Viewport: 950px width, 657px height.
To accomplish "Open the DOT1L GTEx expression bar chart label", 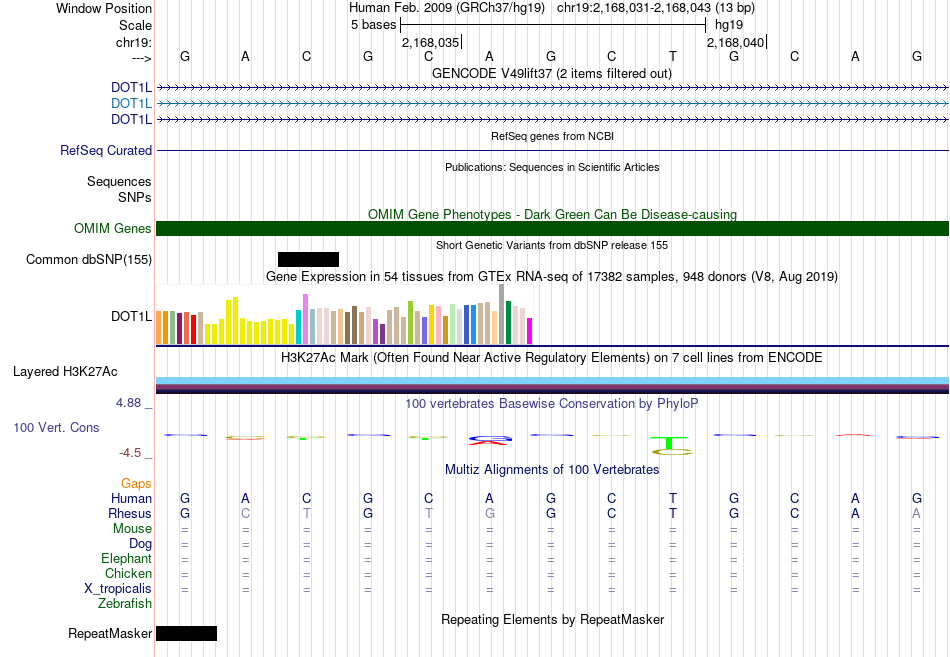I will (x=131, y=316).
